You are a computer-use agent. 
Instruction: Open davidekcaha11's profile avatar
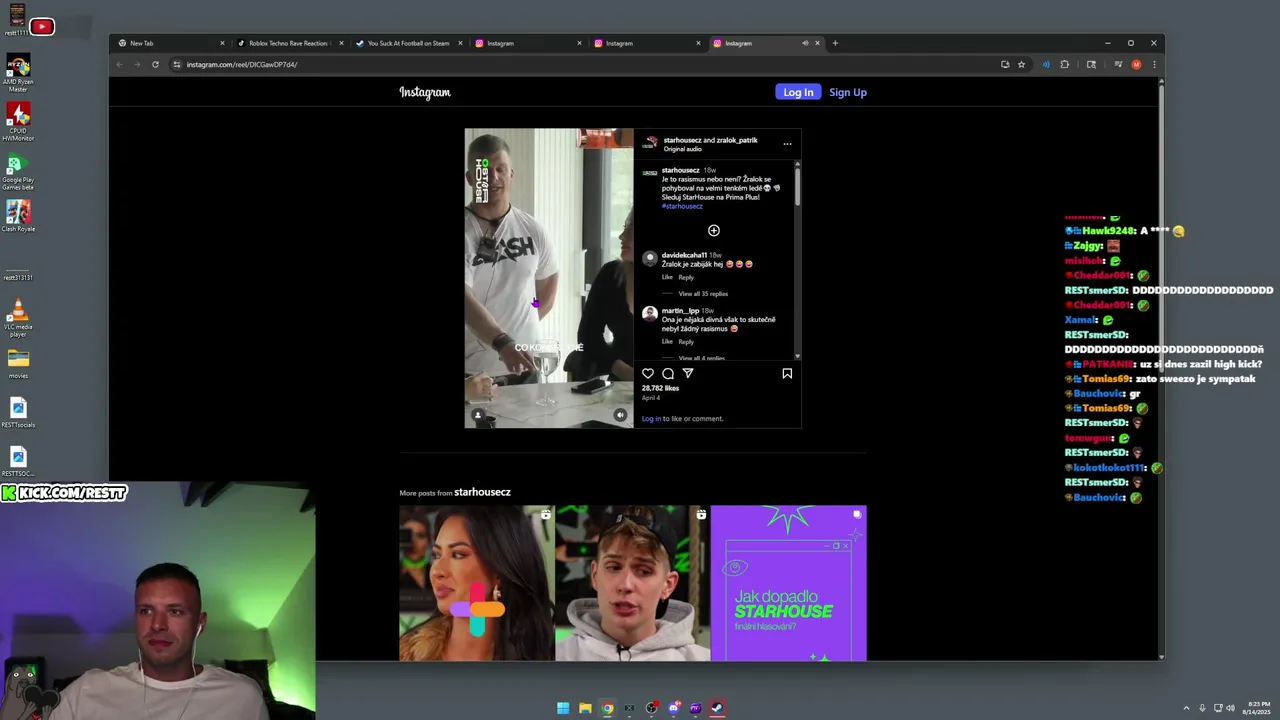pyautogui.click(x=650, y=258)
